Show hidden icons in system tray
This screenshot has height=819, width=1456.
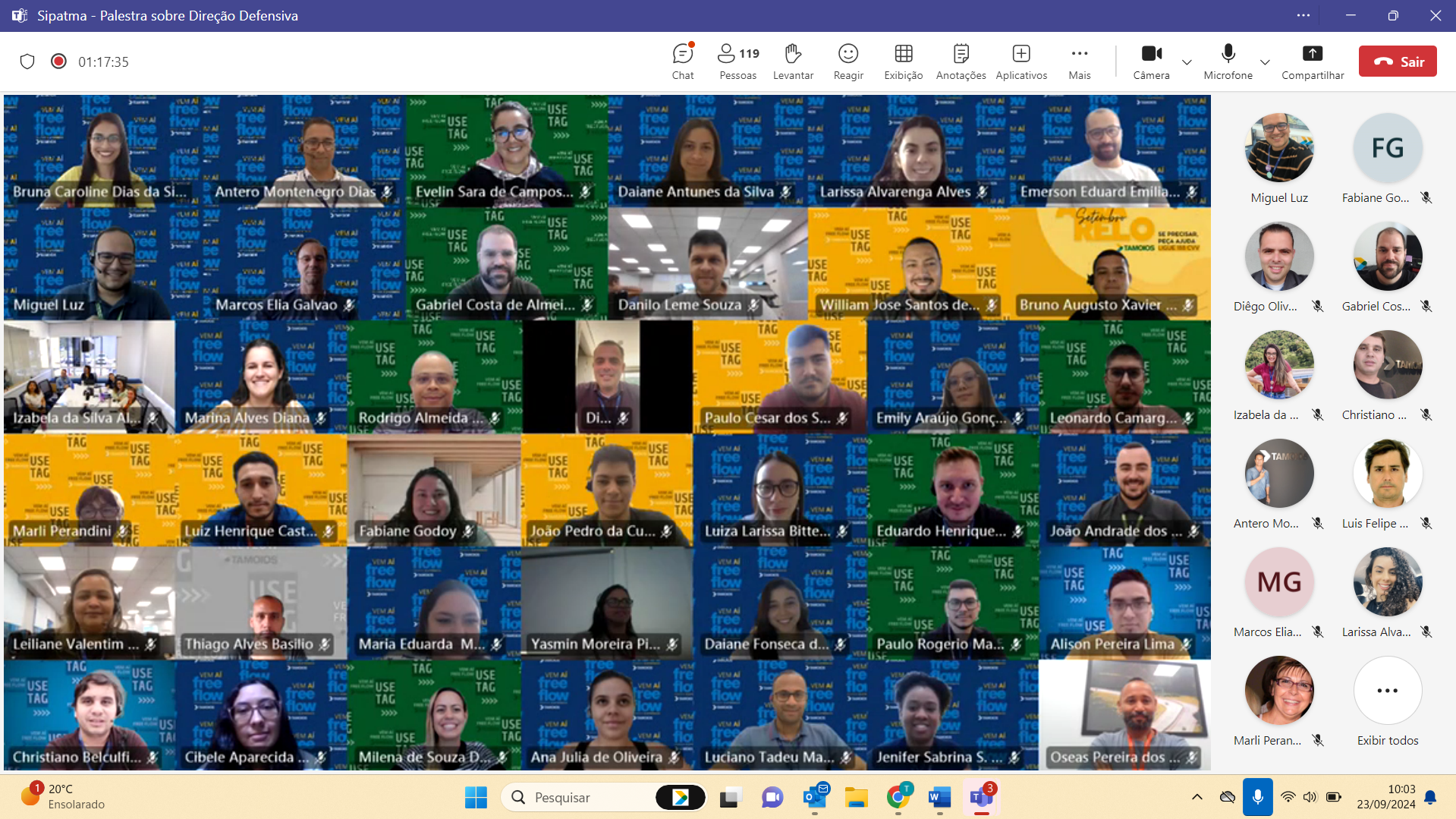(x=1197, y=797)
